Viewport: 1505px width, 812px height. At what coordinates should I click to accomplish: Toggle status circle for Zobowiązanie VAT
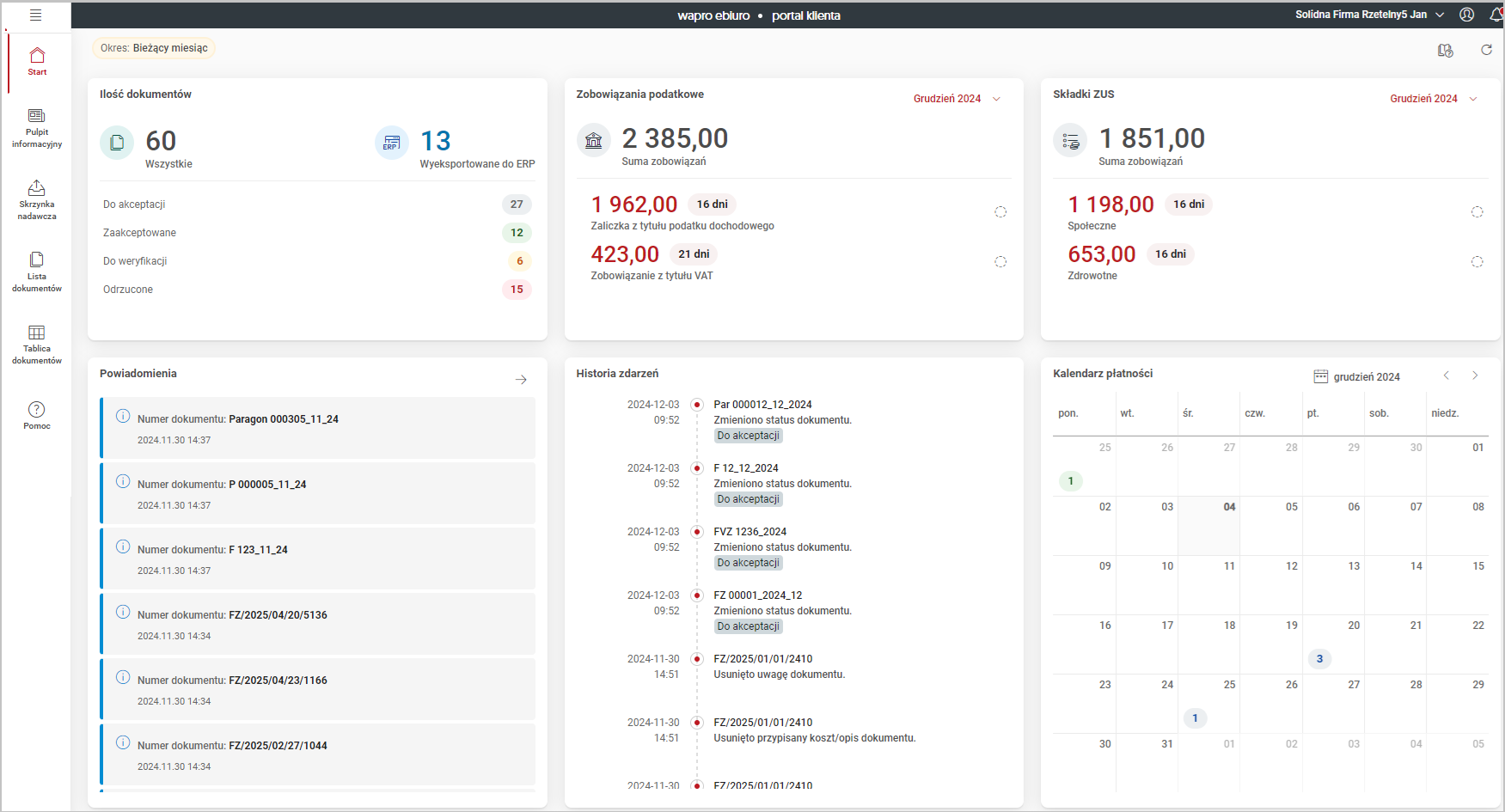pos(1000,262)
